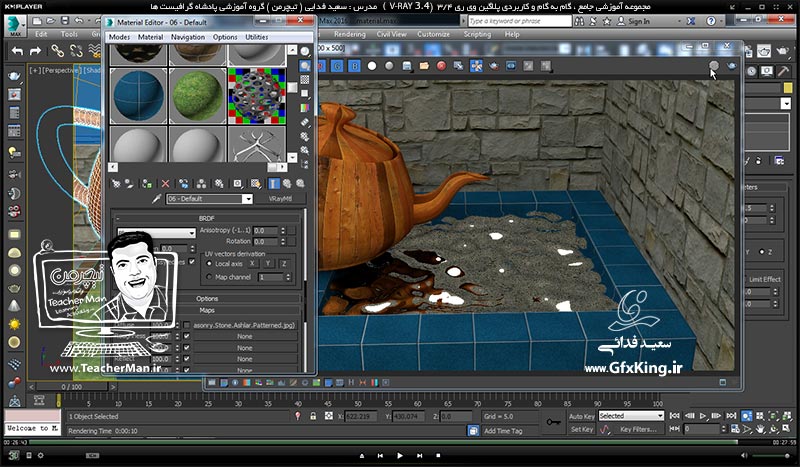
Task: Open the 3ds Max application logo menu
Action: pos(15,26)
